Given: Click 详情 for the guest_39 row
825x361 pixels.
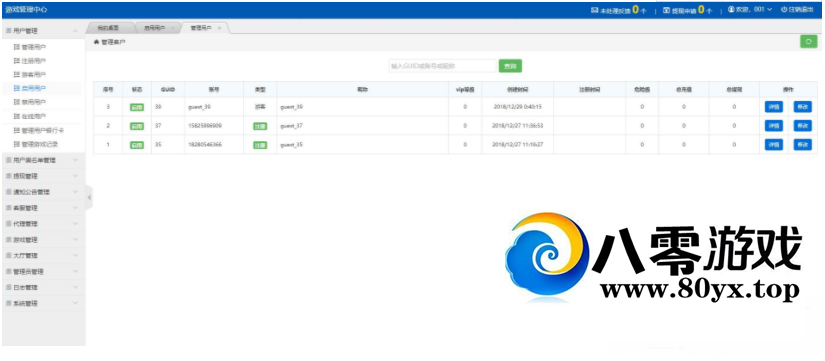Looking at the screenshot, I should [x=773, y=107].
